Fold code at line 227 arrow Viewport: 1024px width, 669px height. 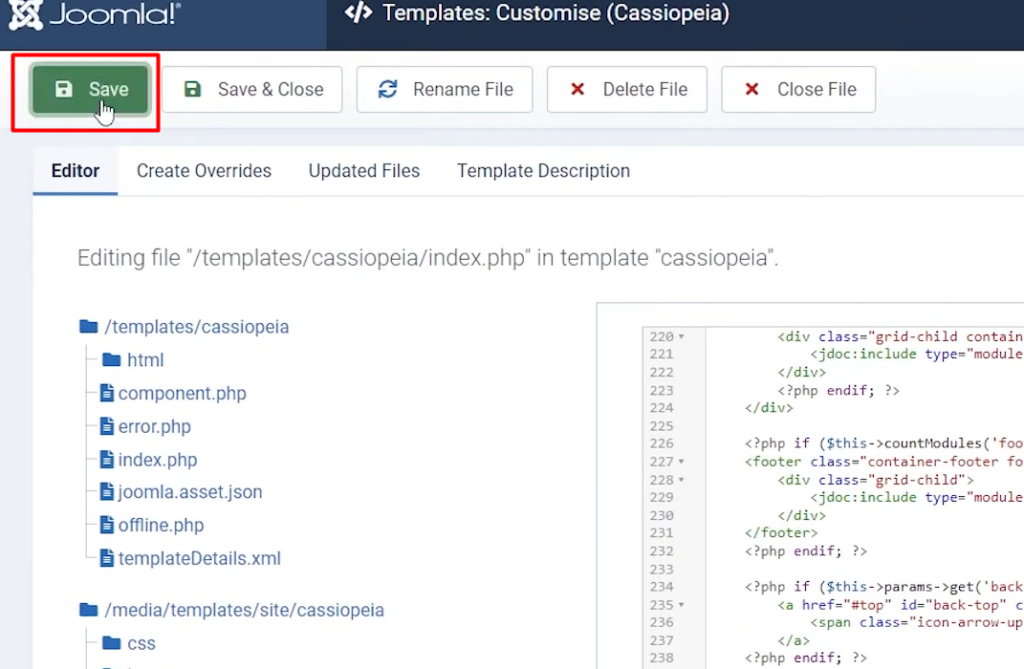coord(681,461)
